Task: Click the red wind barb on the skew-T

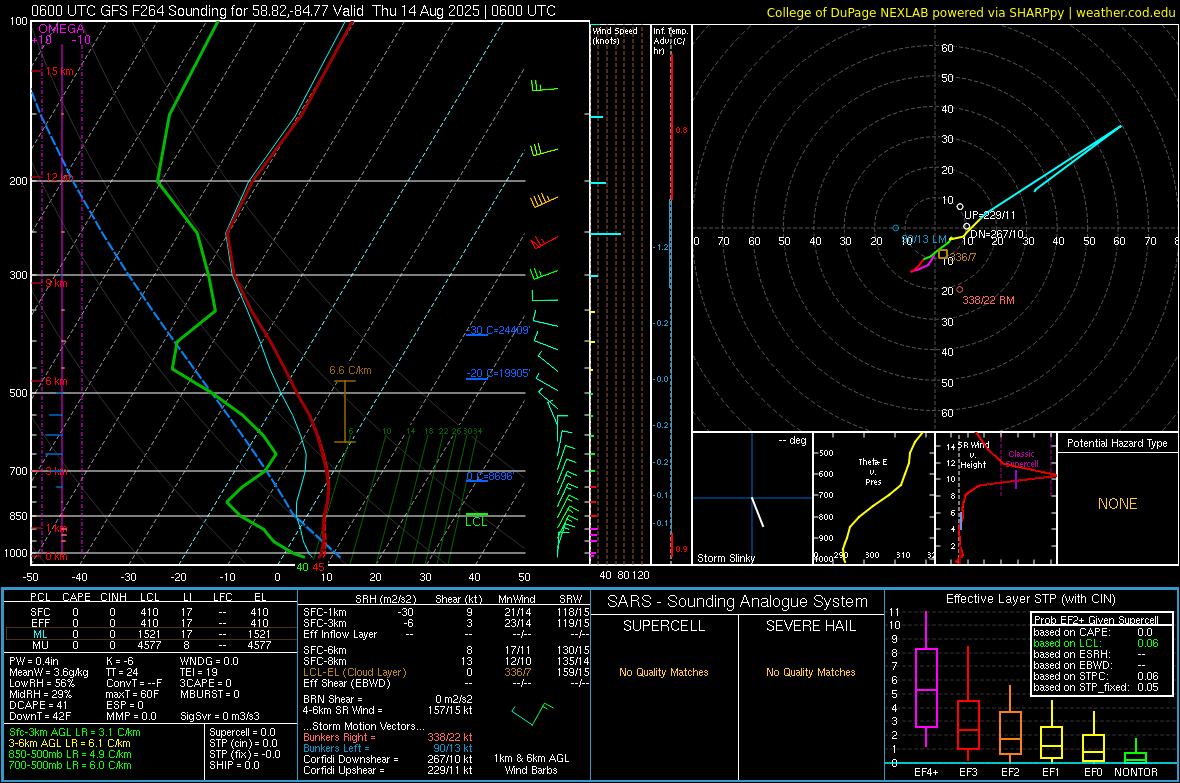Action: tap(544, 242)
